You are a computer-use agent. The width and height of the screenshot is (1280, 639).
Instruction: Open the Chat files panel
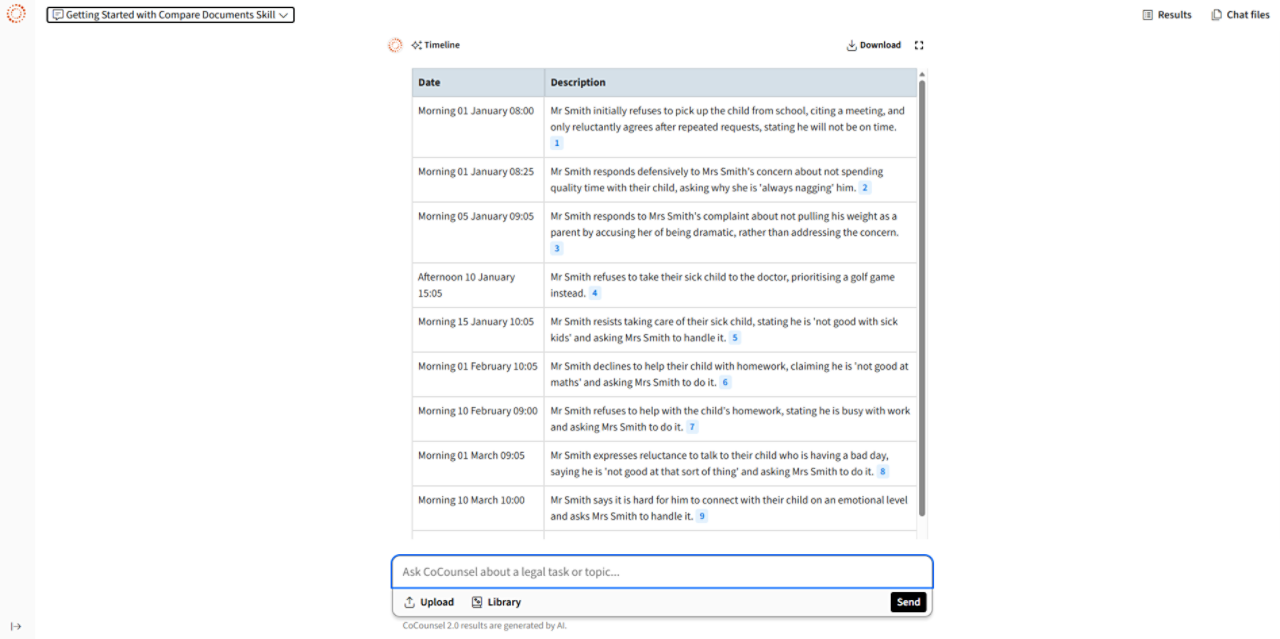(x=1240, y=15)
